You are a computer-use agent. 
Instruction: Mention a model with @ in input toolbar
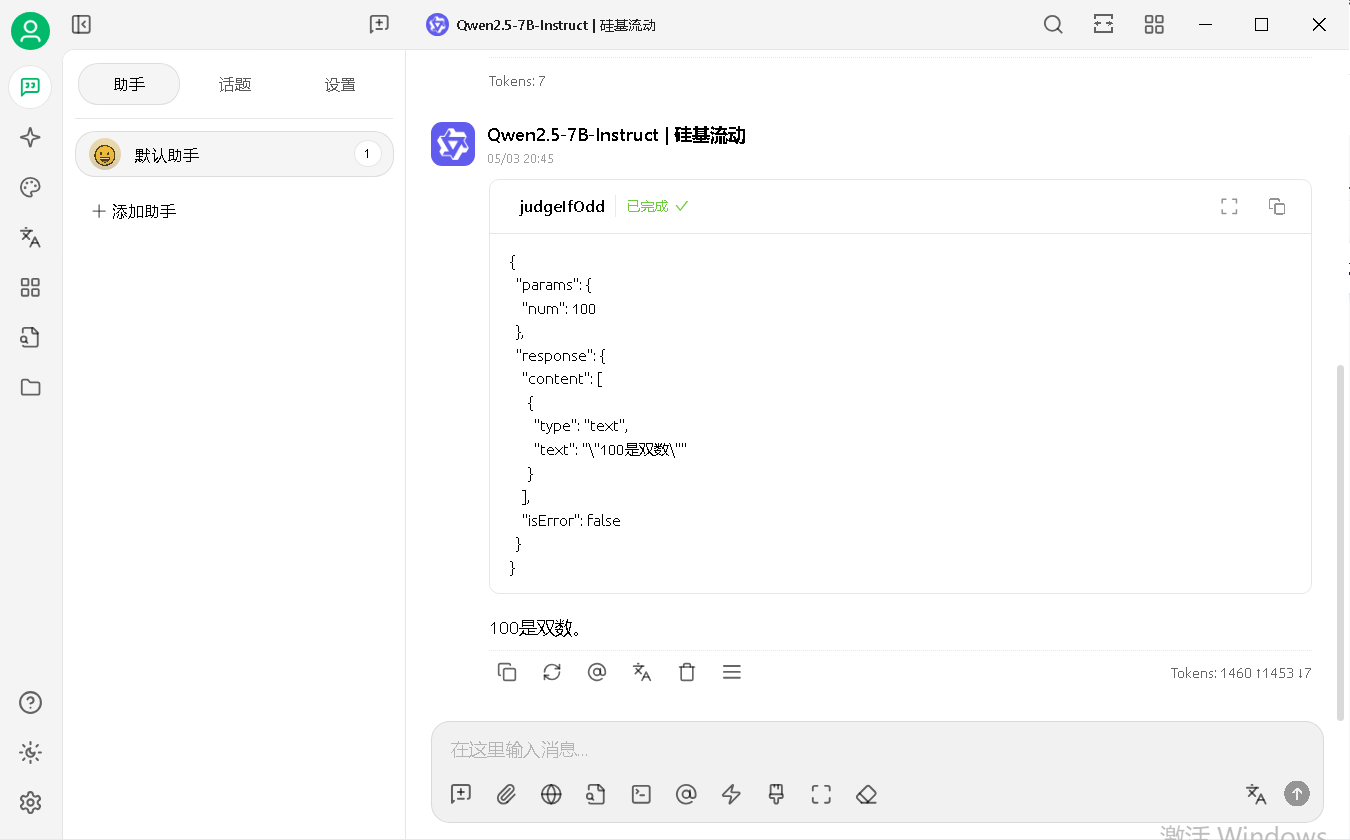[x=686, y=794]
